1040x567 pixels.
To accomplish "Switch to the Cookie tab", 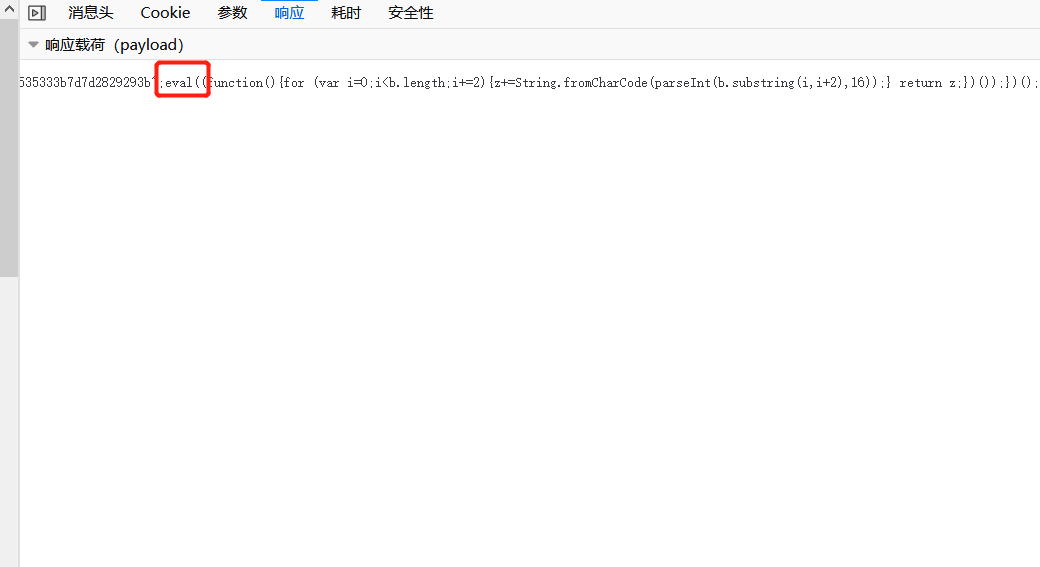I will tap(165, 13).
